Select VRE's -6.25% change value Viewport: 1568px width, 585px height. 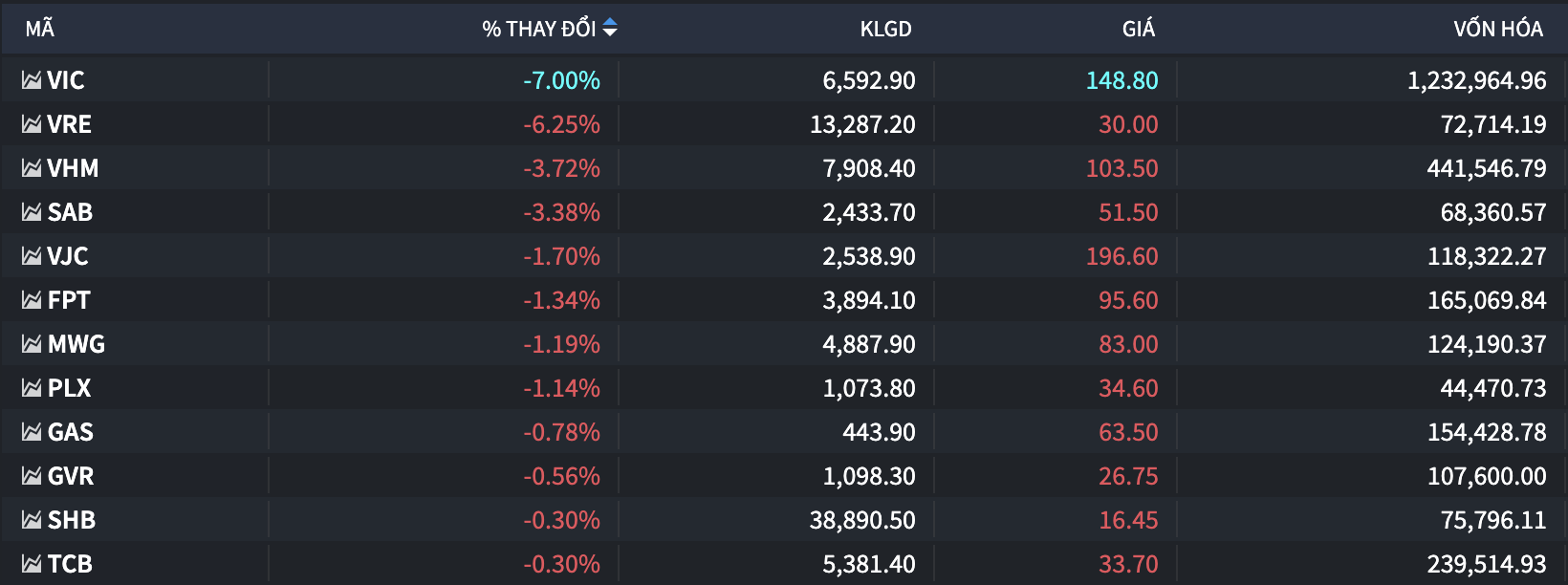click(x=561, y=124)
